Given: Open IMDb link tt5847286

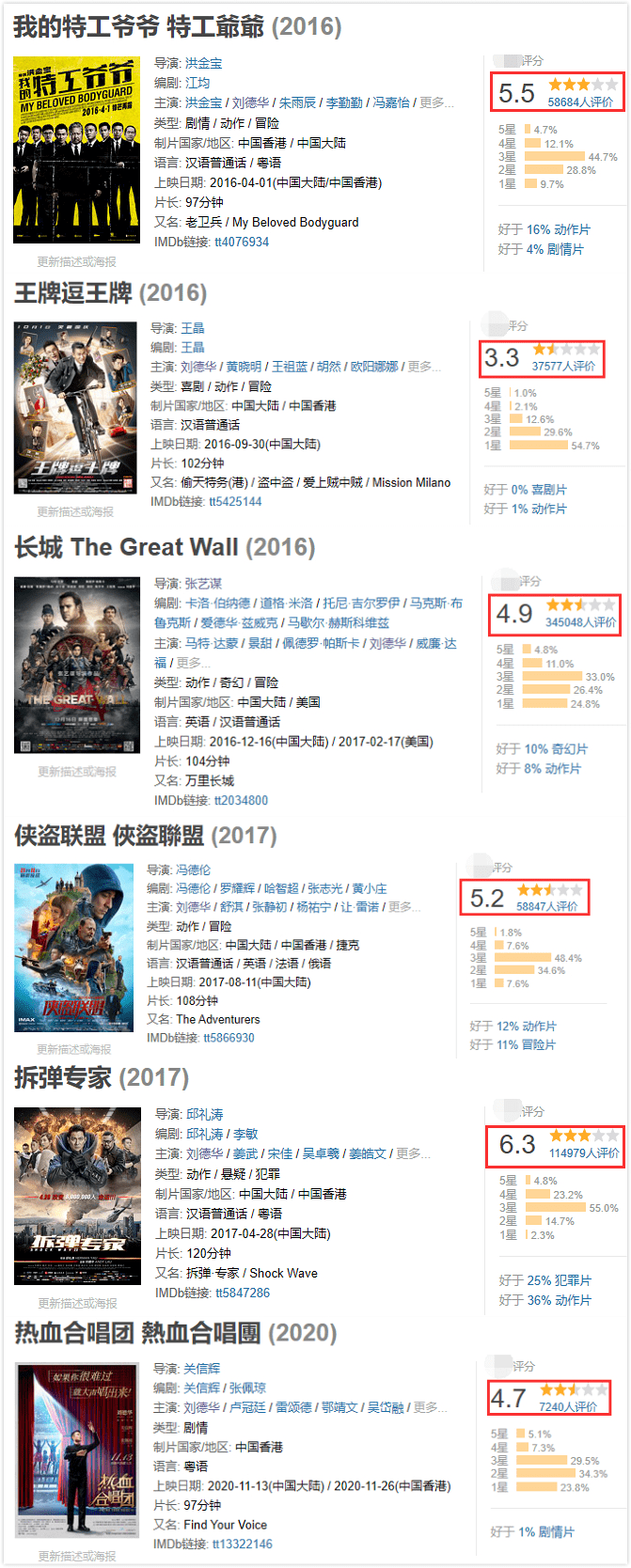Looking at the screenshot, I should [243, 1294].
